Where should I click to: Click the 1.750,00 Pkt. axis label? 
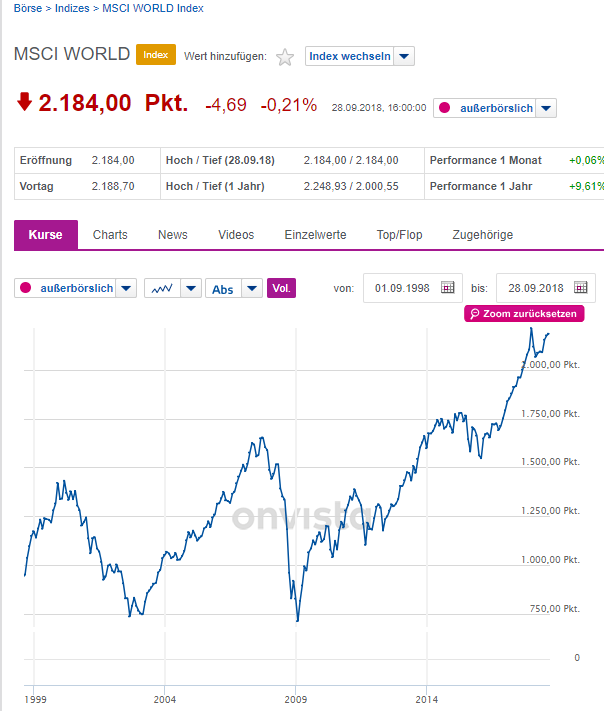click(550, 414)
